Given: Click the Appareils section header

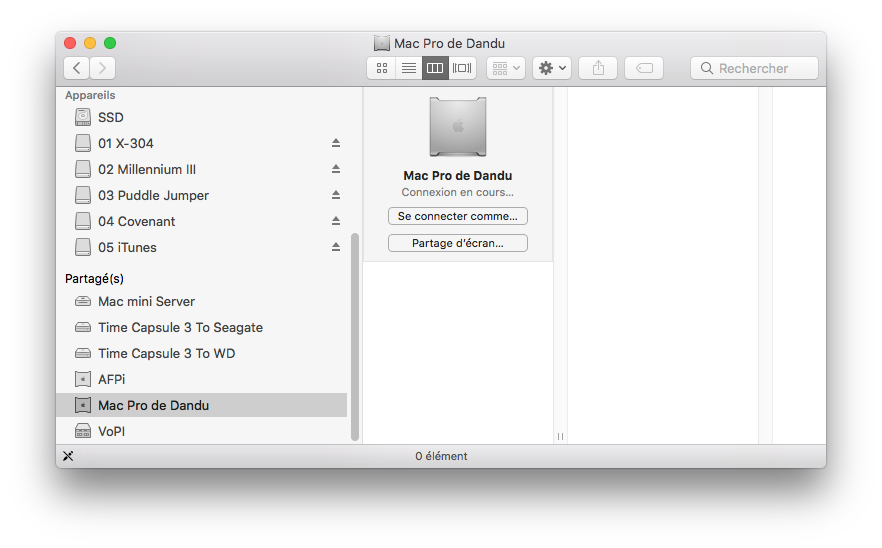Looking at the screenshot, I should [90, 95].
